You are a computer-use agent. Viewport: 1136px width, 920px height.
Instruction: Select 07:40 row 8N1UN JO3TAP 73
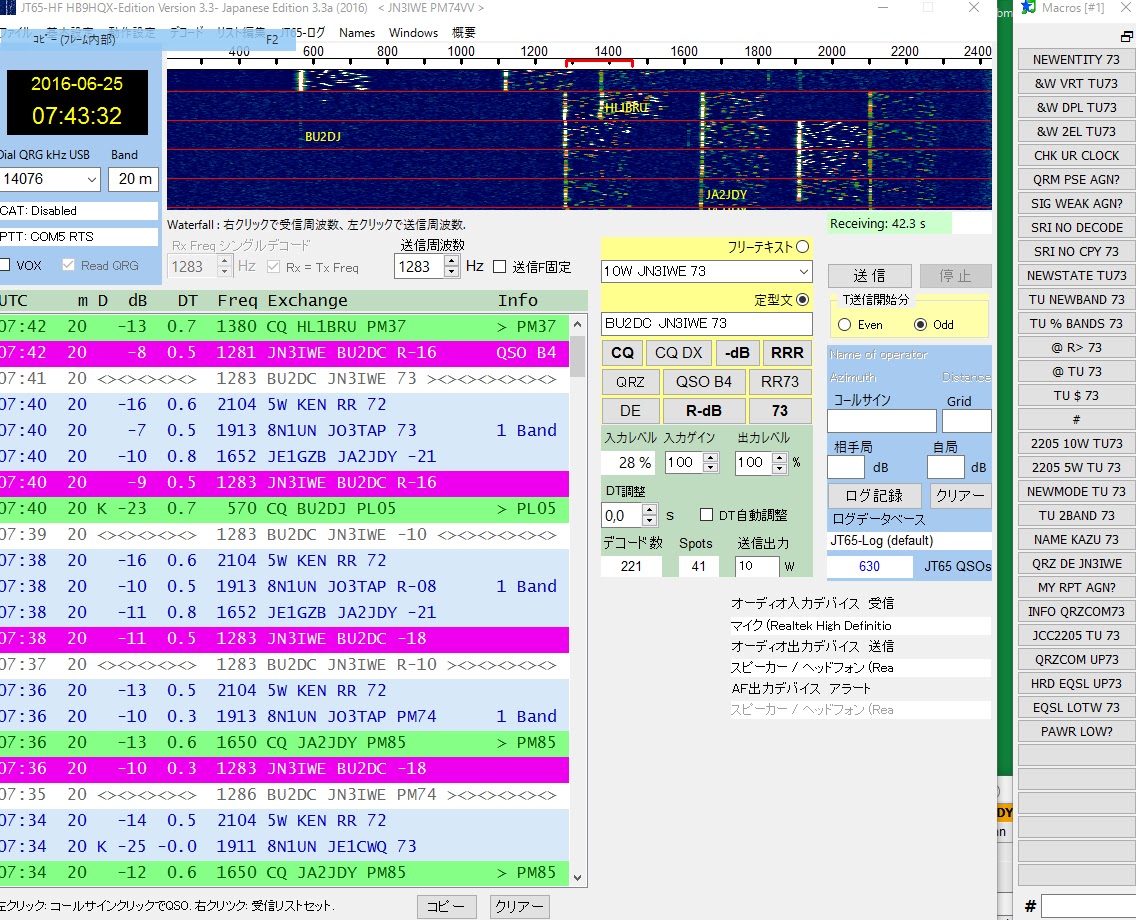(x=284, y=430)
